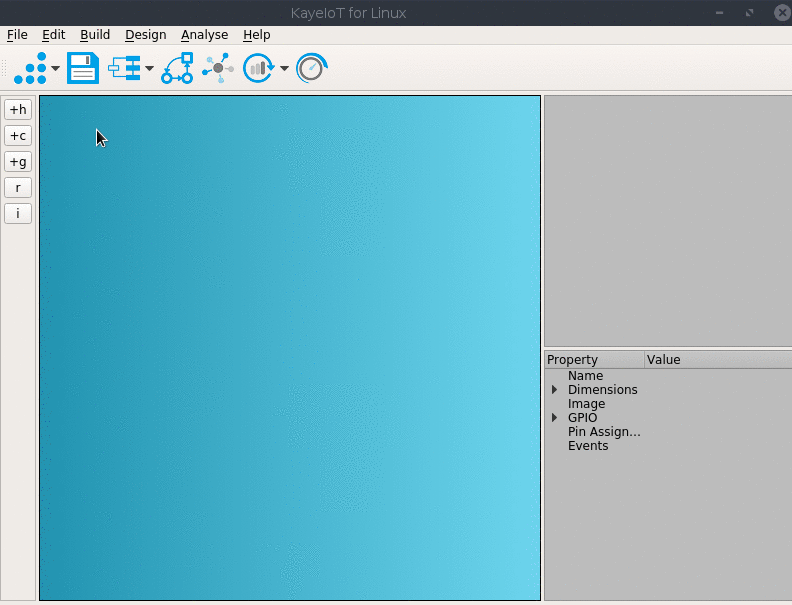Open the File menu
This screenshot has width=792, height=605.
click(x=17, y=35)
